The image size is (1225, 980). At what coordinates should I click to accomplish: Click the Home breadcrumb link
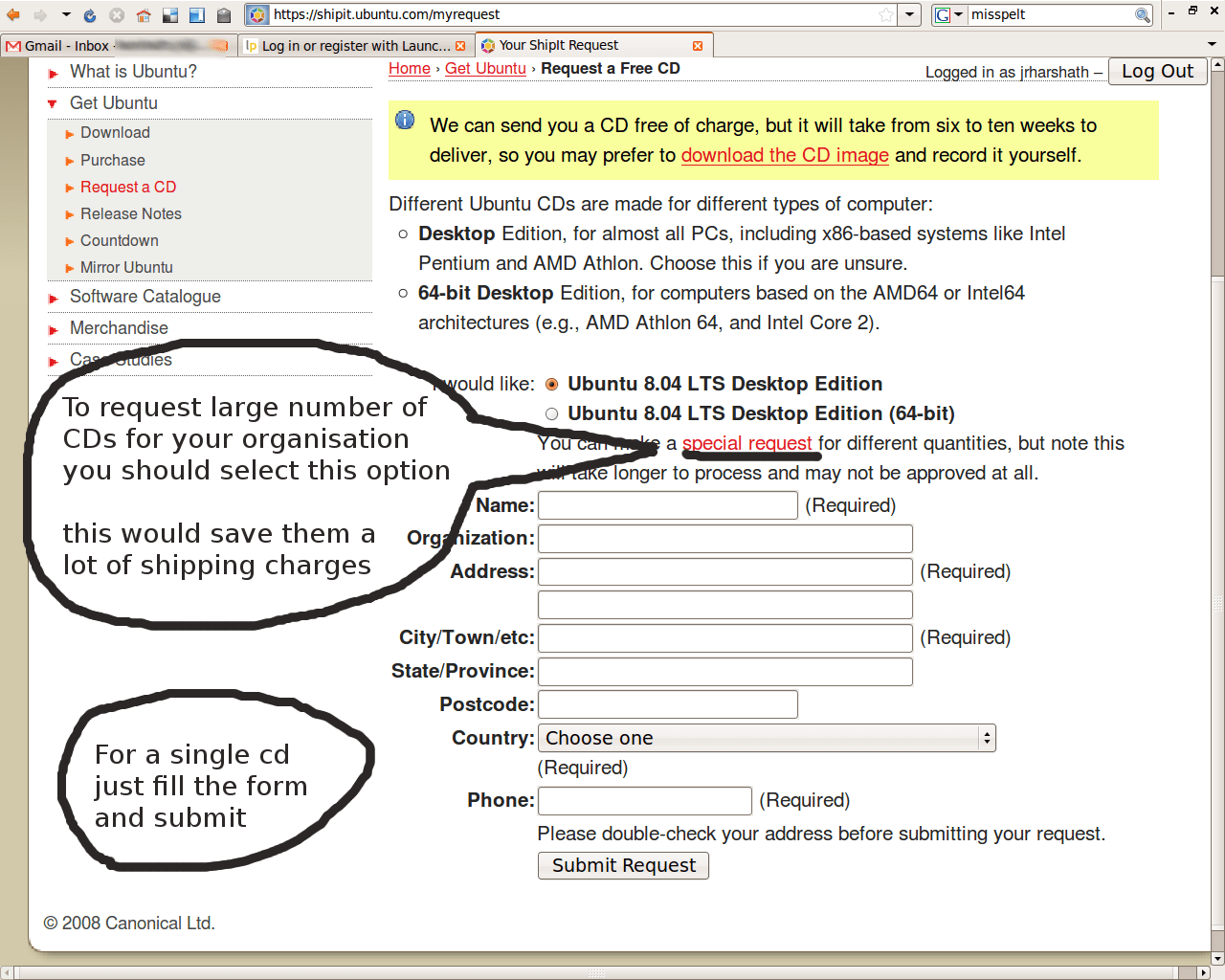coord(410,69)
